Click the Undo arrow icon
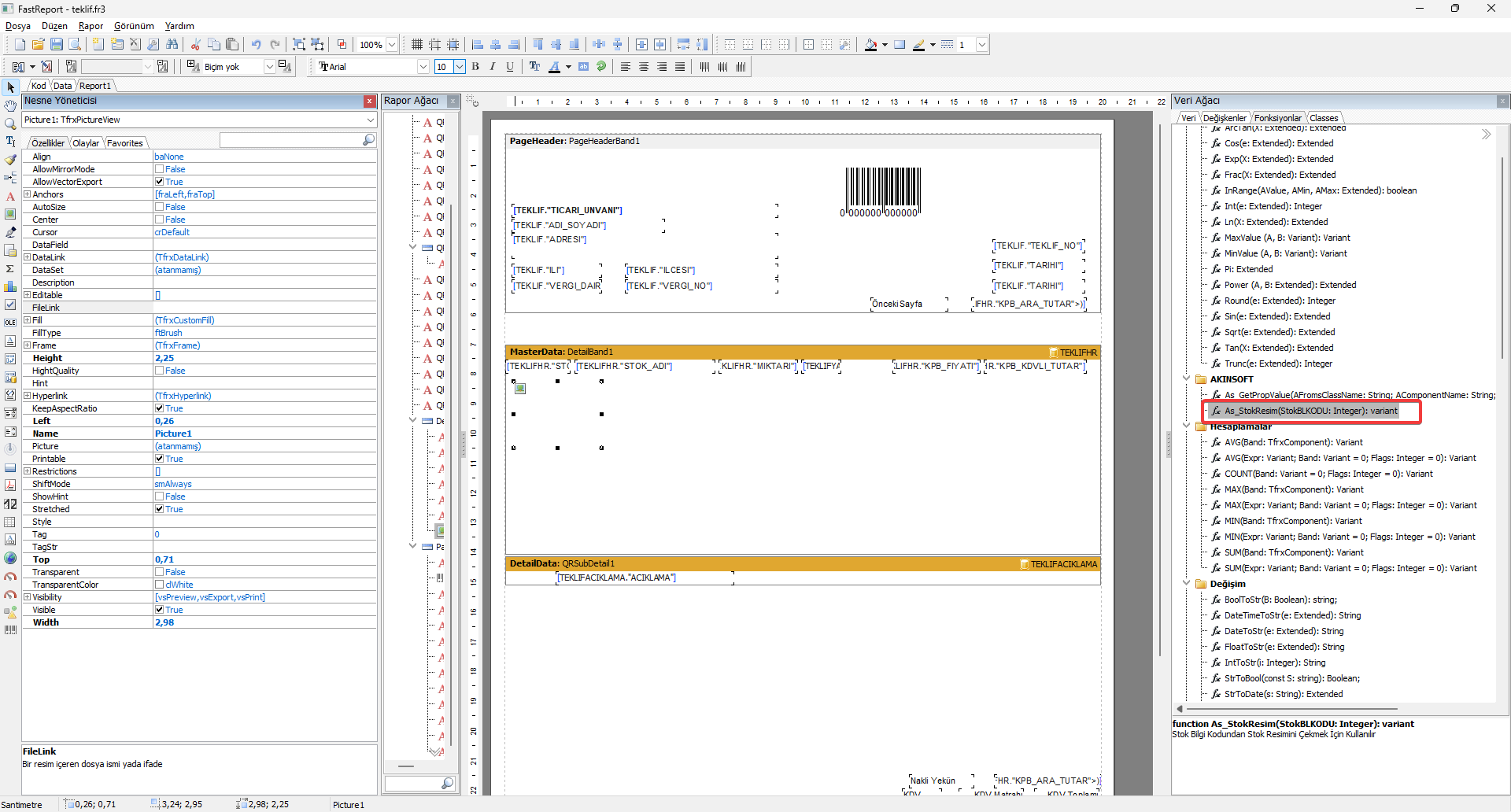The width and height of the screenshot is (1511, 812). 256,45
